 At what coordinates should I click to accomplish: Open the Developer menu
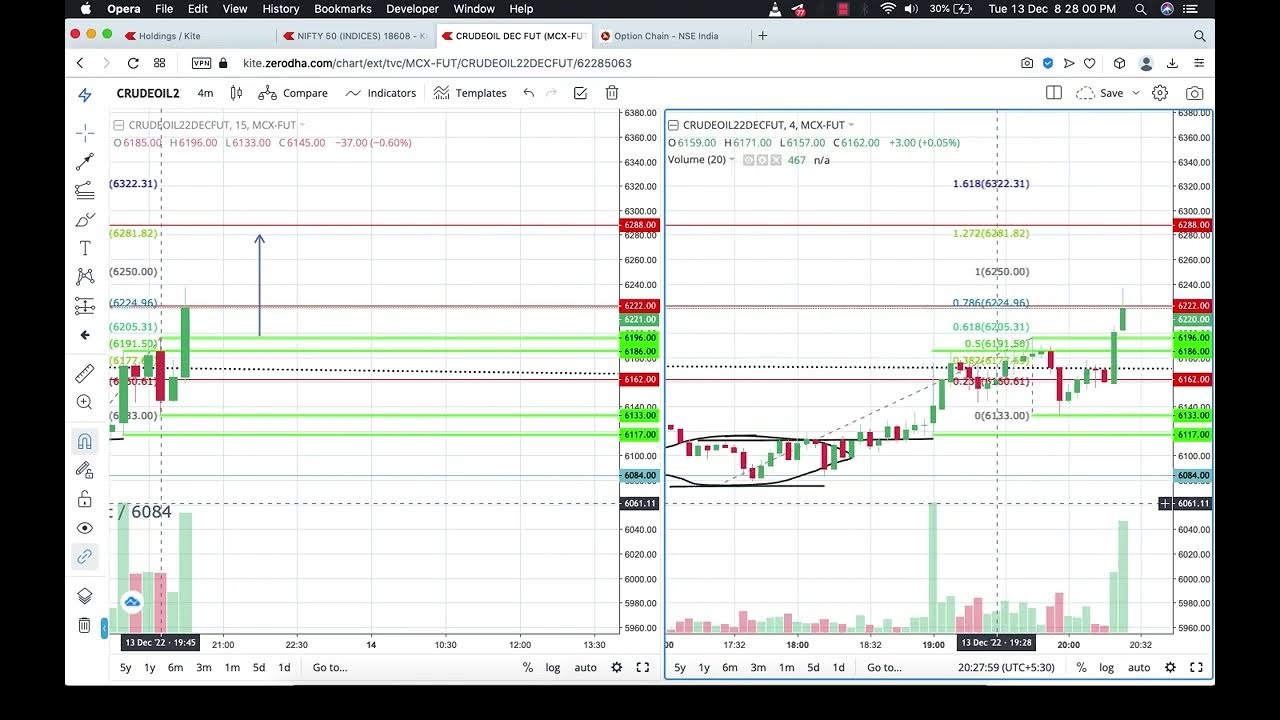coord(412,8)
